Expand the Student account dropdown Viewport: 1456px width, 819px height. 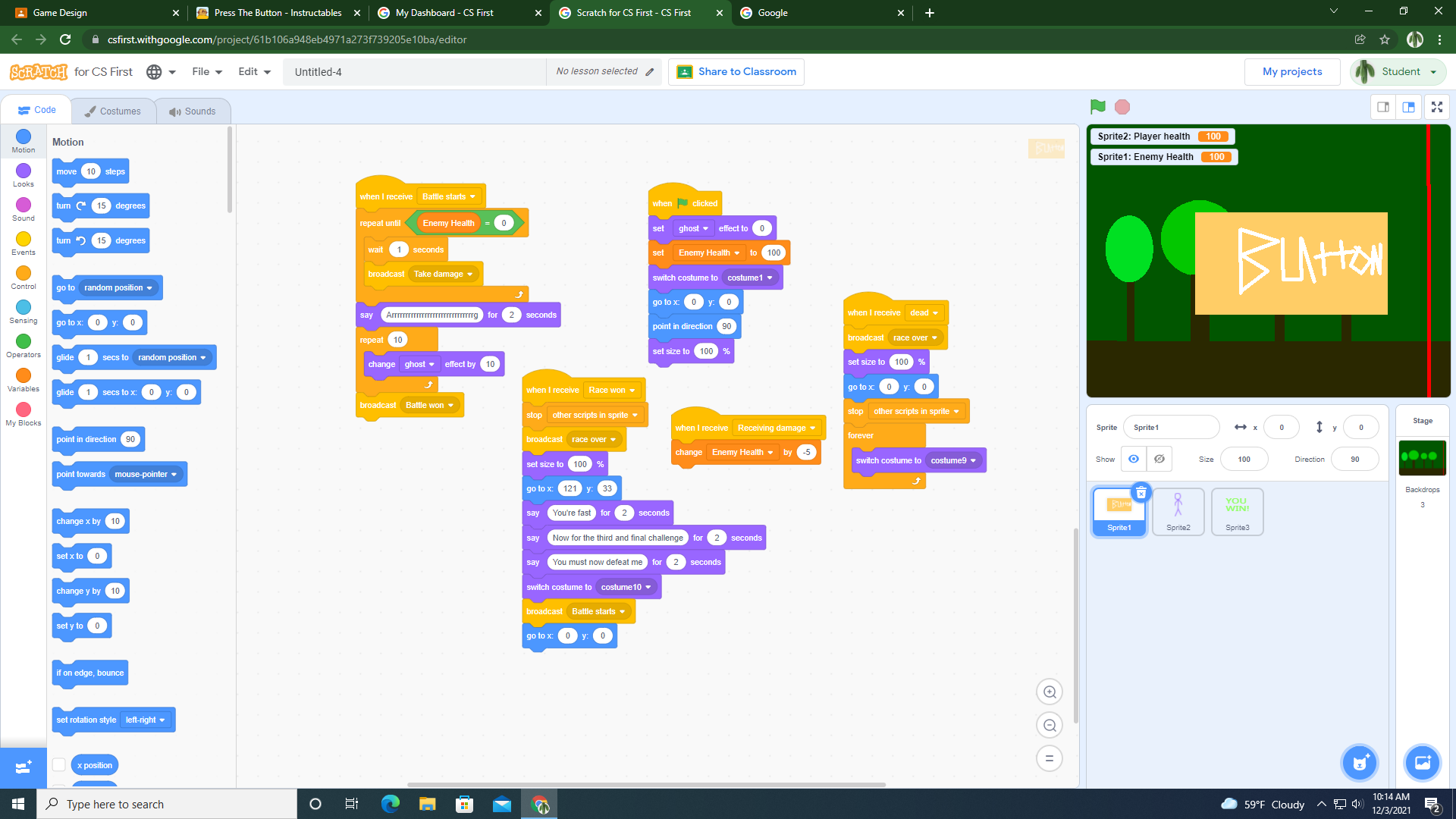pos(1398,71)
